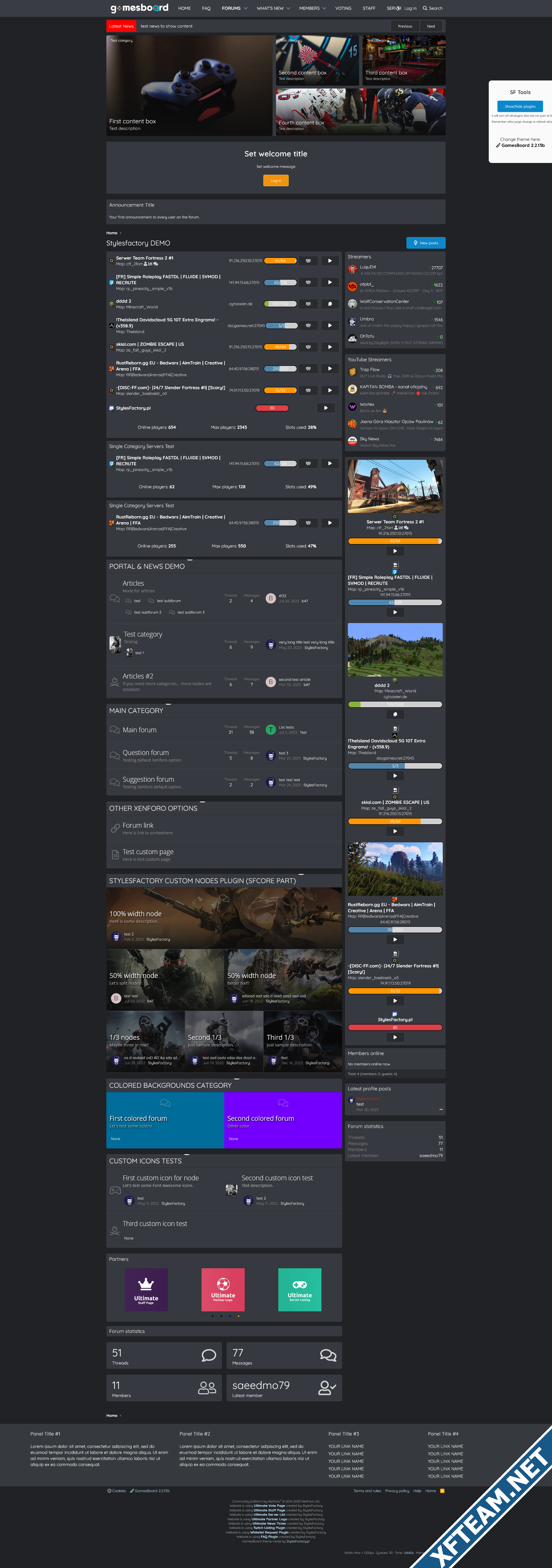Click the Sky News channel avatar
The width and height of the screenshot is (552, 1568).
pyautogui.click(x=352, y=441)
